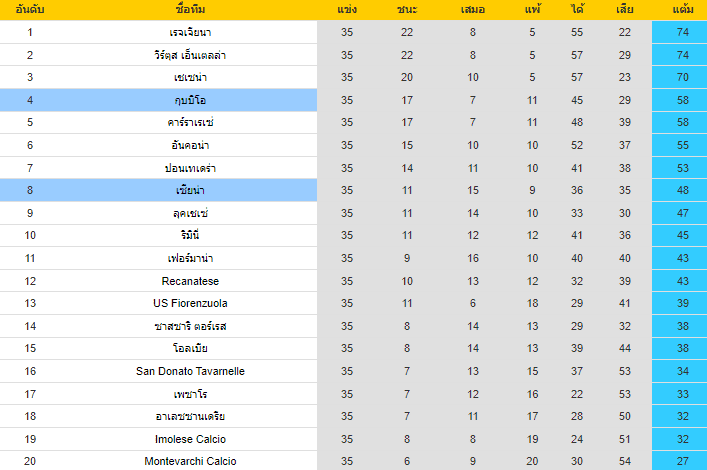Viewport: 707px width, 470px height.
Task: Click the อันดับ rank column header
Action: [x=30, y=10]
